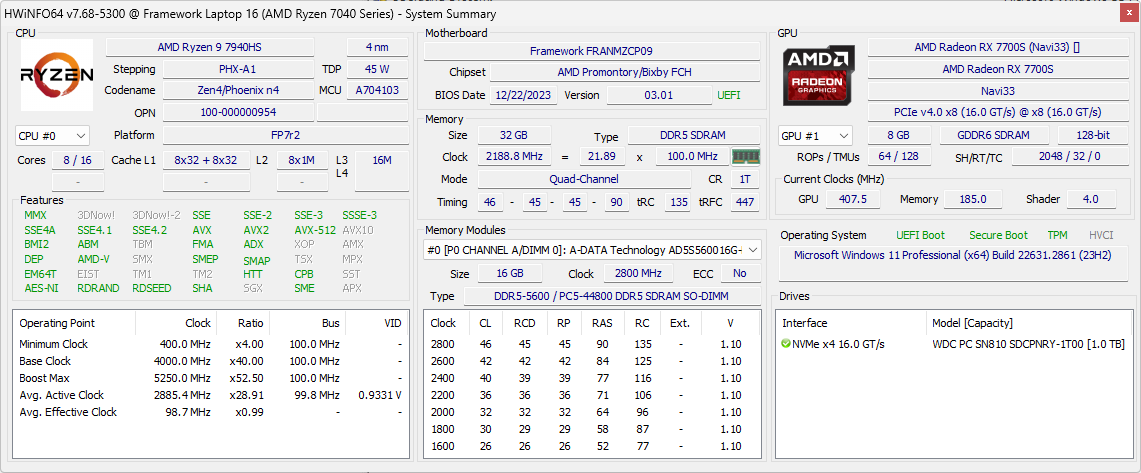
Task: Click the AMD Ryzen 9 7940HS name button
Action: click(223, 47)
